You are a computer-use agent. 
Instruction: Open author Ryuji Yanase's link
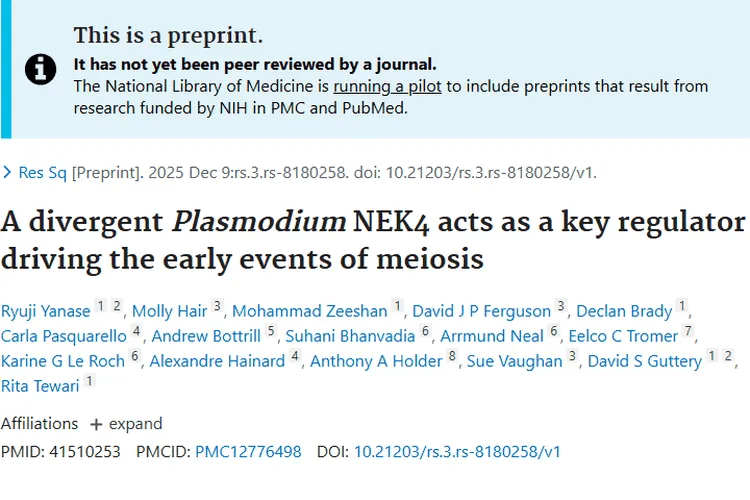coord(46,311)
